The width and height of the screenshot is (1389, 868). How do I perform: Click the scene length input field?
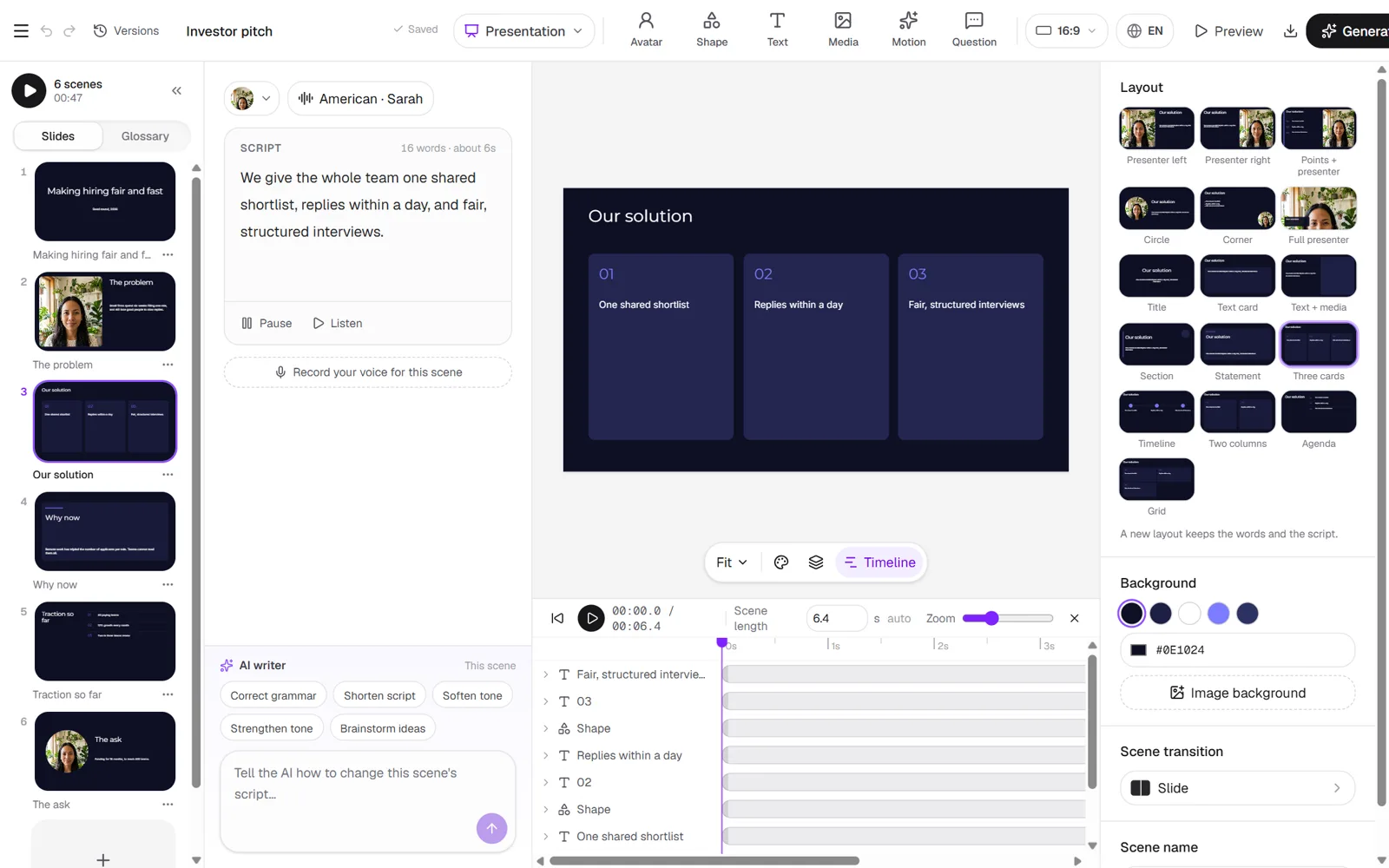point(837,618)
